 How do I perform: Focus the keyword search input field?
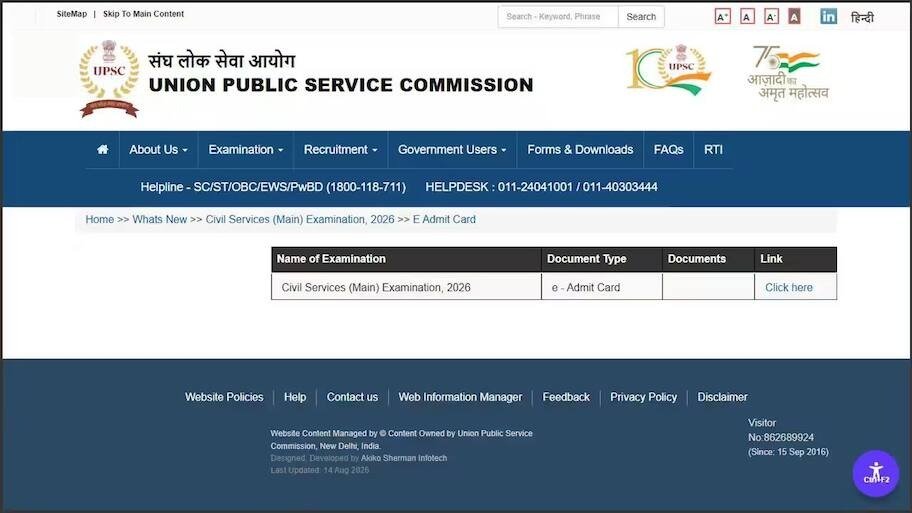[x=558, y=16]
